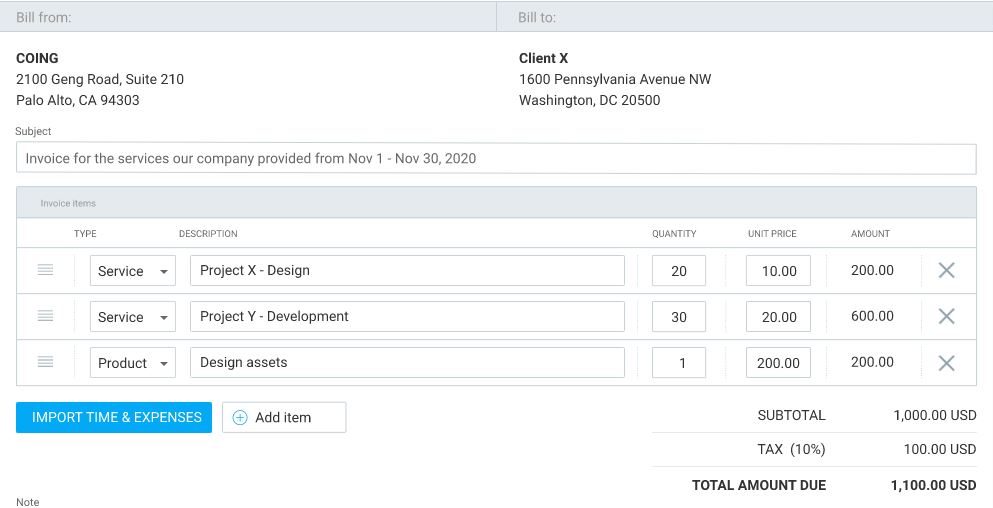Click the 600.00 amount cell
The image size is (993, 508).
(x=873, y=316)
